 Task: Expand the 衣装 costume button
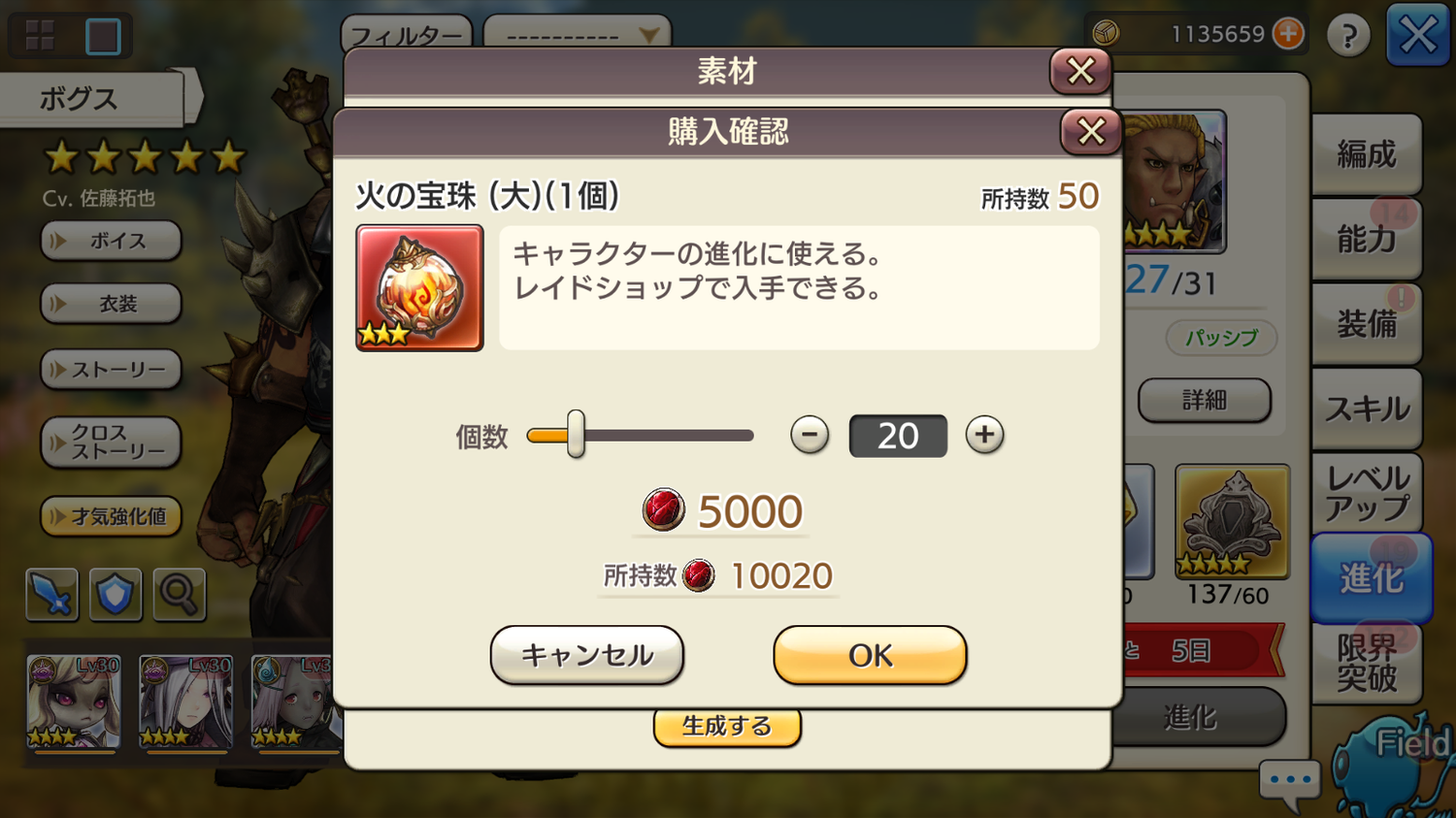pyautogui.click(x=111, y=304)
